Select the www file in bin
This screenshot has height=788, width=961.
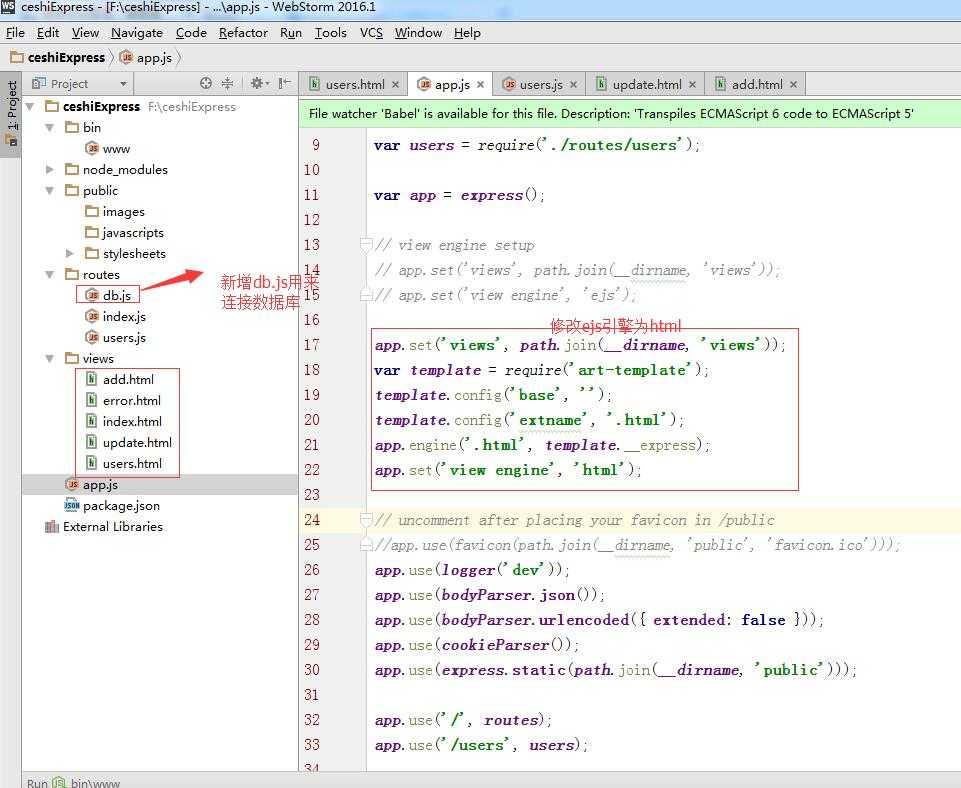click(108, 148)
